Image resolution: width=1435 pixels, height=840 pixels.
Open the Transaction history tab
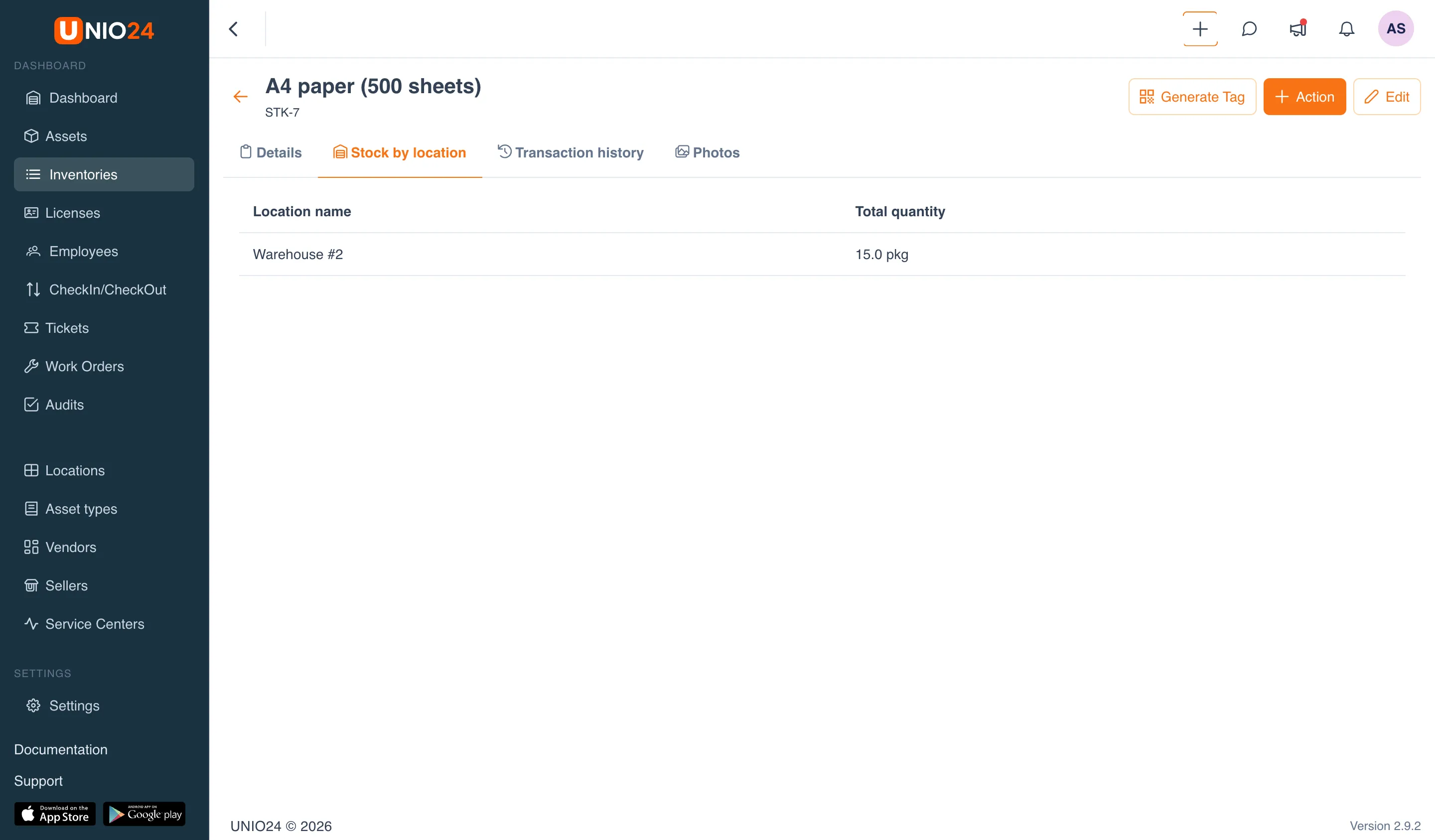pos(570,152)
